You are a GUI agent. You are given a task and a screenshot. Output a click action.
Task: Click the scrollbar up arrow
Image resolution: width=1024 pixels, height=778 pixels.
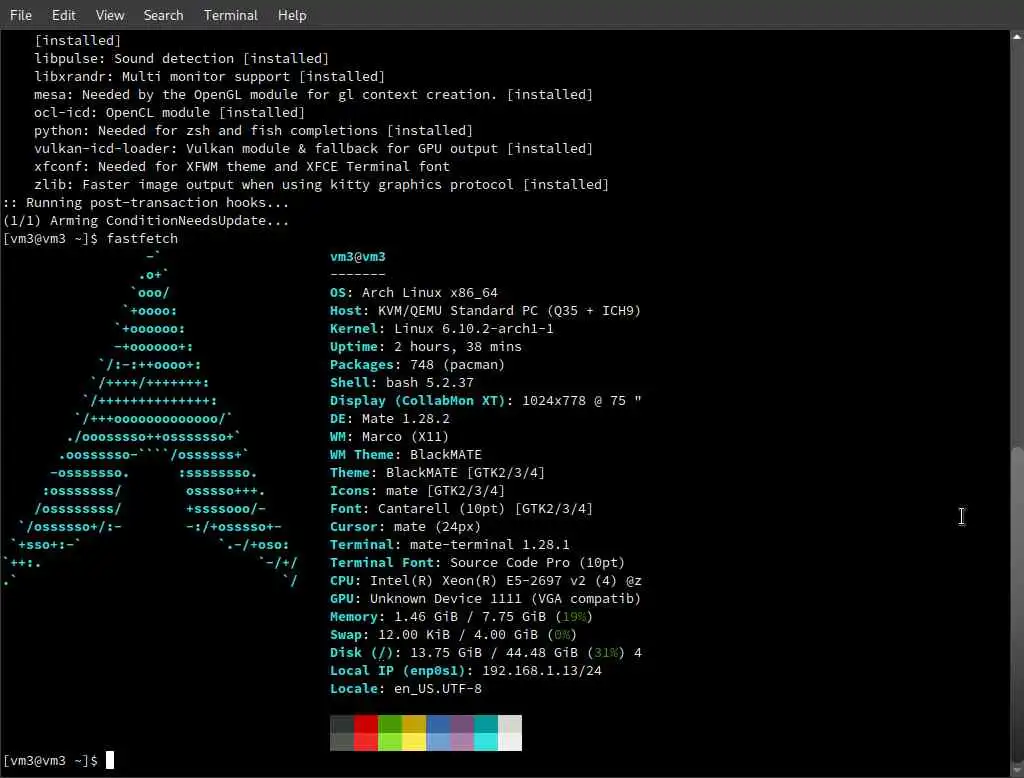(1017, 37)
